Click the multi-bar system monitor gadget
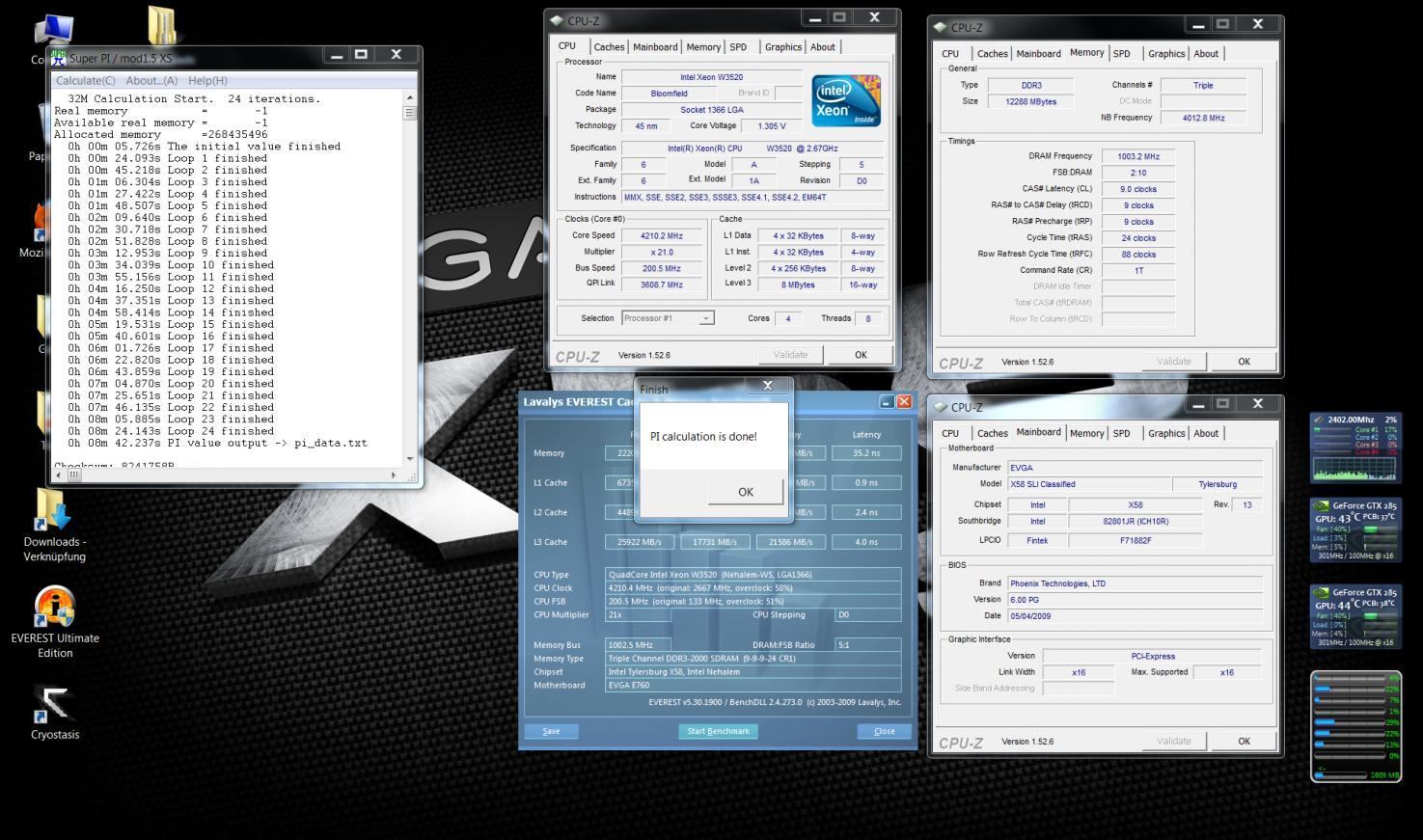 [x=1355, y=726]
